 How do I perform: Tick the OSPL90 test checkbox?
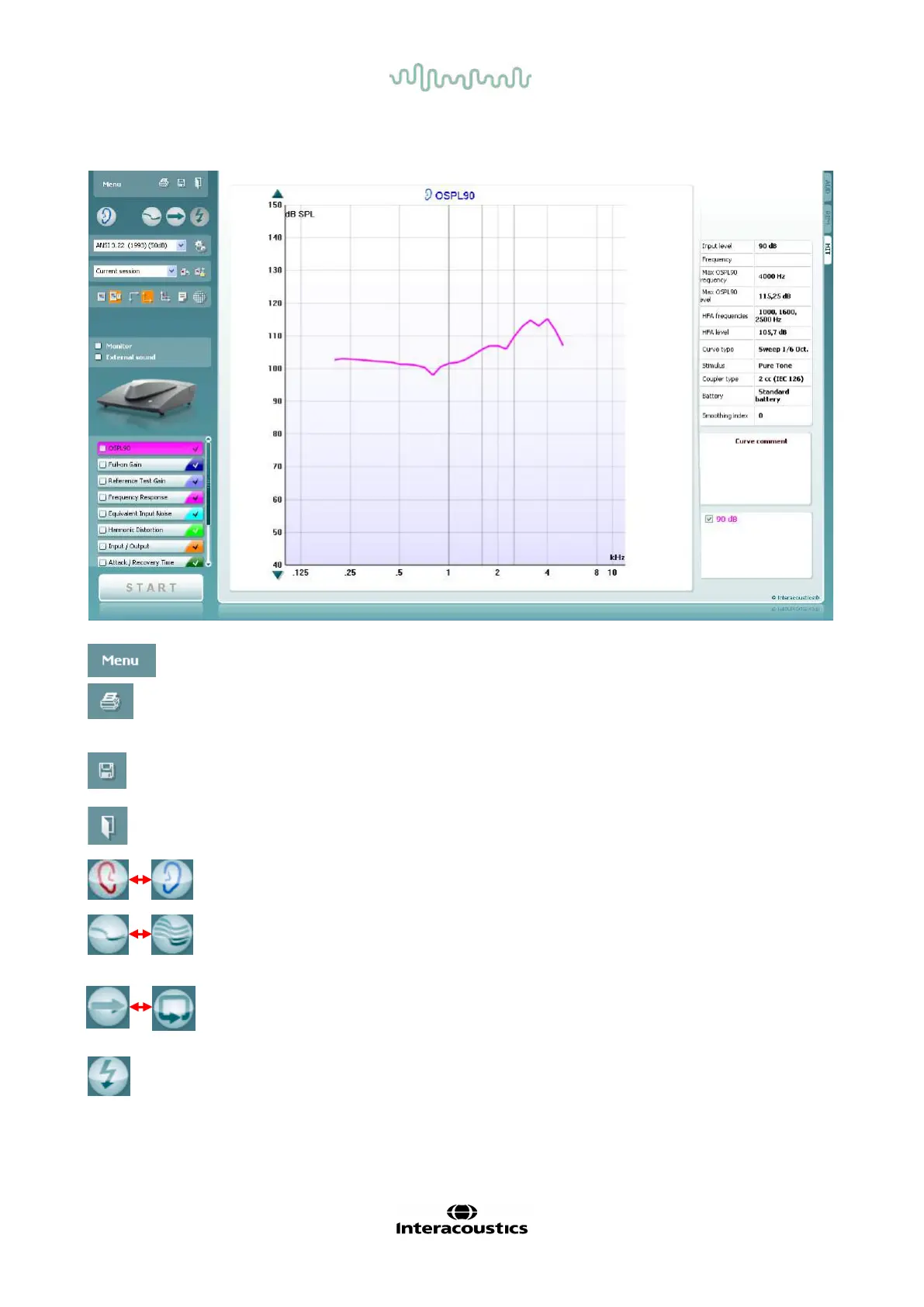[x=102, y=448]
